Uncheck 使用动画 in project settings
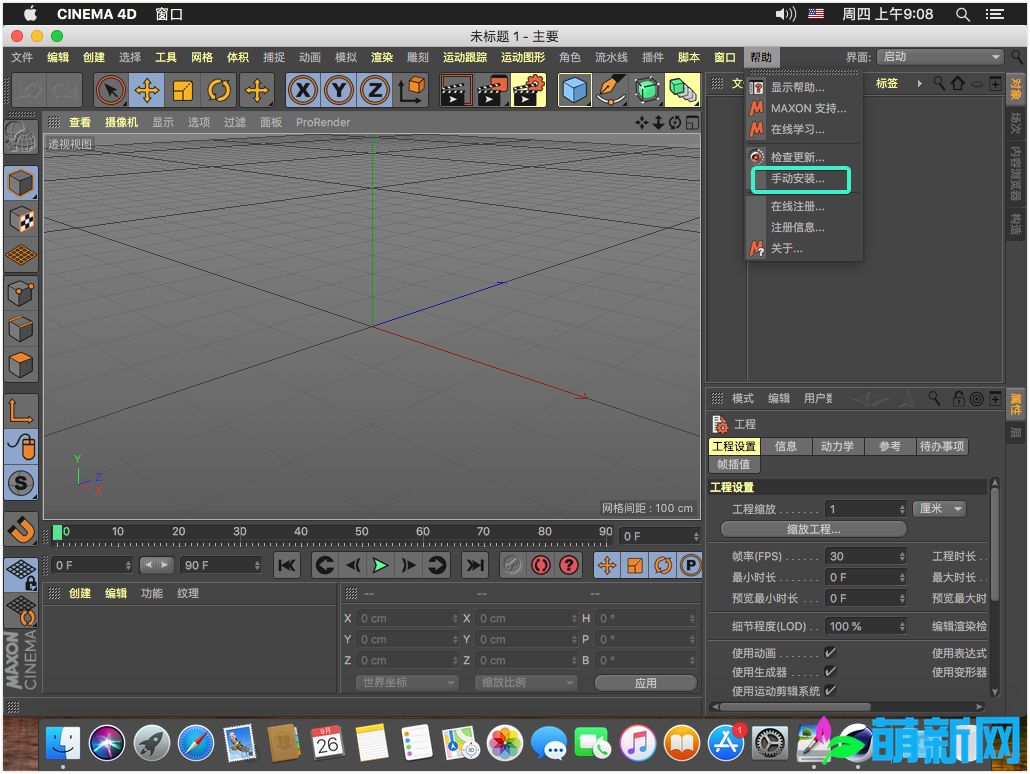The width and height of the screenshot is (1030, 774). click(832, 651)
